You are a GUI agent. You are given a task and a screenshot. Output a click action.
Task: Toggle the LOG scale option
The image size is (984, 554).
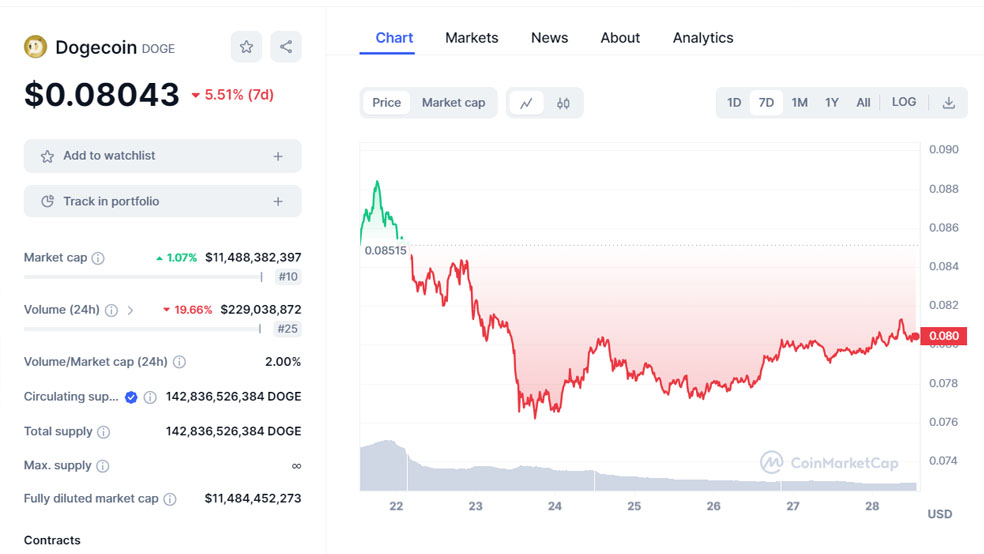(x=903, y=102)
